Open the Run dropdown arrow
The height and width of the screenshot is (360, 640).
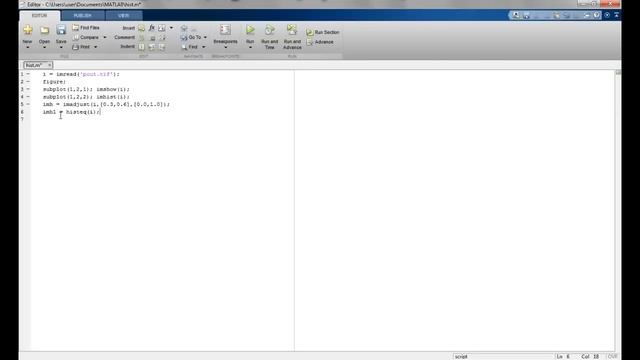coord(250,48)
